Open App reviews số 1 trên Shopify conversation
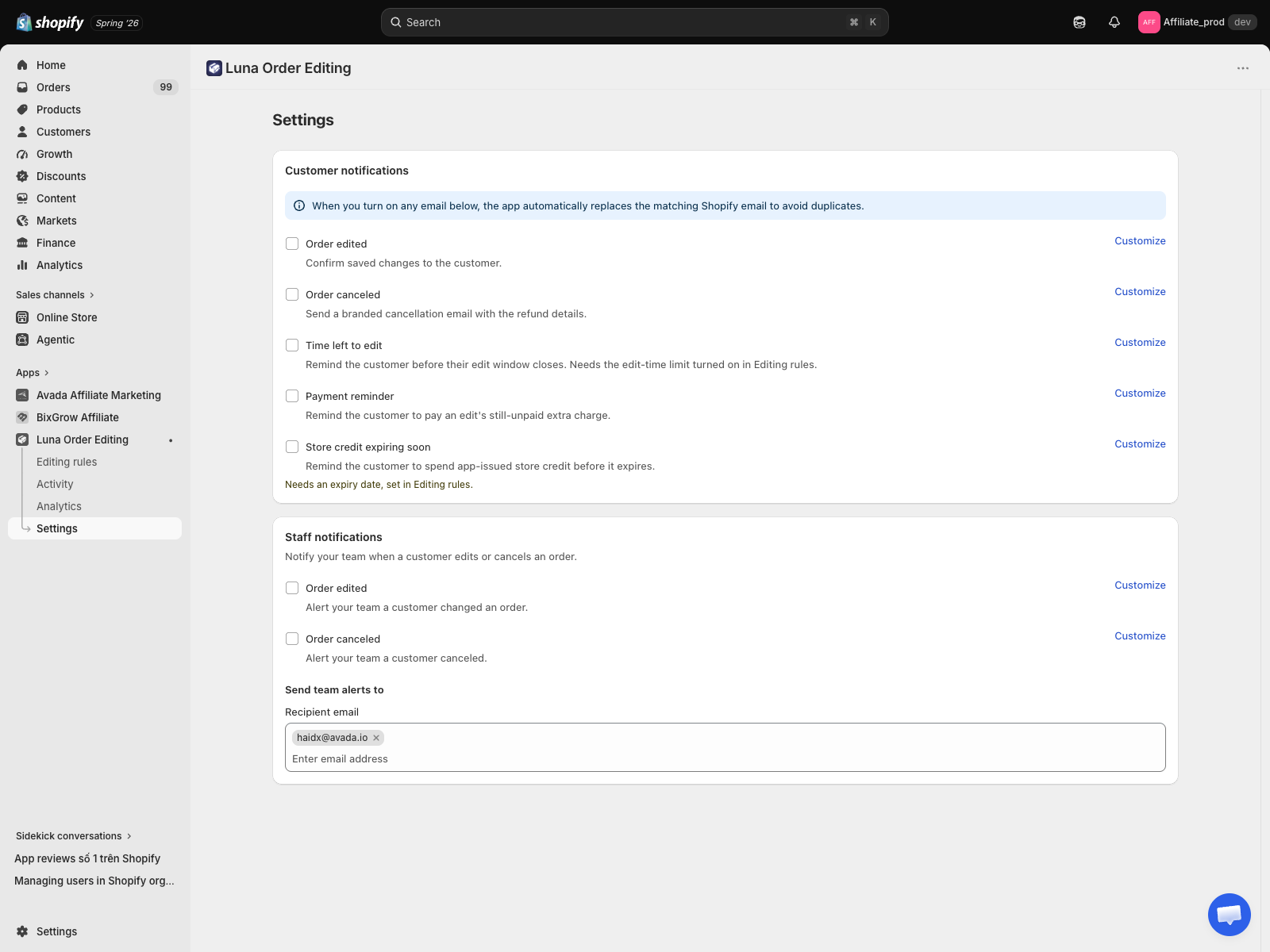Screen dimensions: 1270x952 [x=87, y=858]
